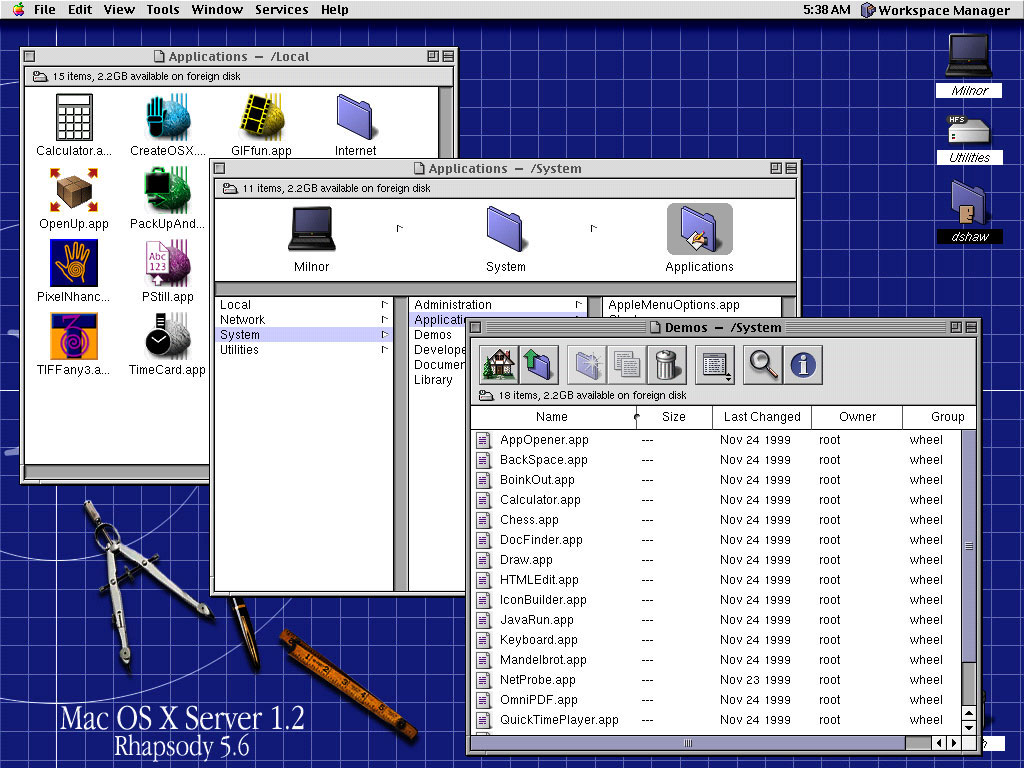Image resolution: width=1024 pixels, height=768 pixels.
Task: Select Administration in second browser column
Action: click(498, 304)
